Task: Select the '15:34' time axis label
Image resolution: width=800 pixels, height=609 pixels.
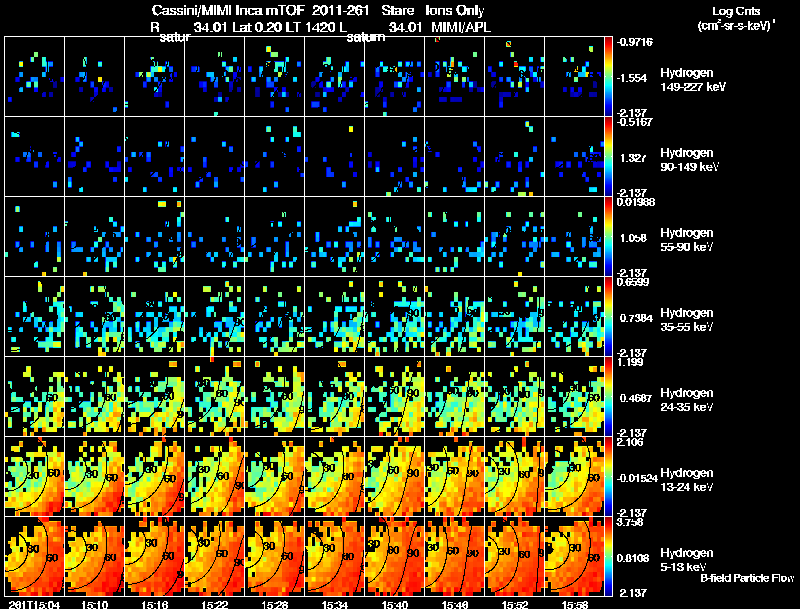Action: (335, 605)
